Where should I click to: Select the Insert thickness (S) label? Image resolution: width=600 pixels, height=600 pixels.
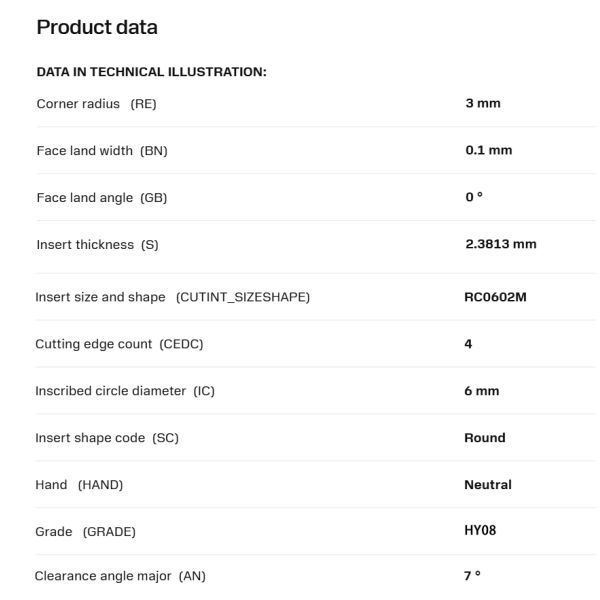point(97,245)
